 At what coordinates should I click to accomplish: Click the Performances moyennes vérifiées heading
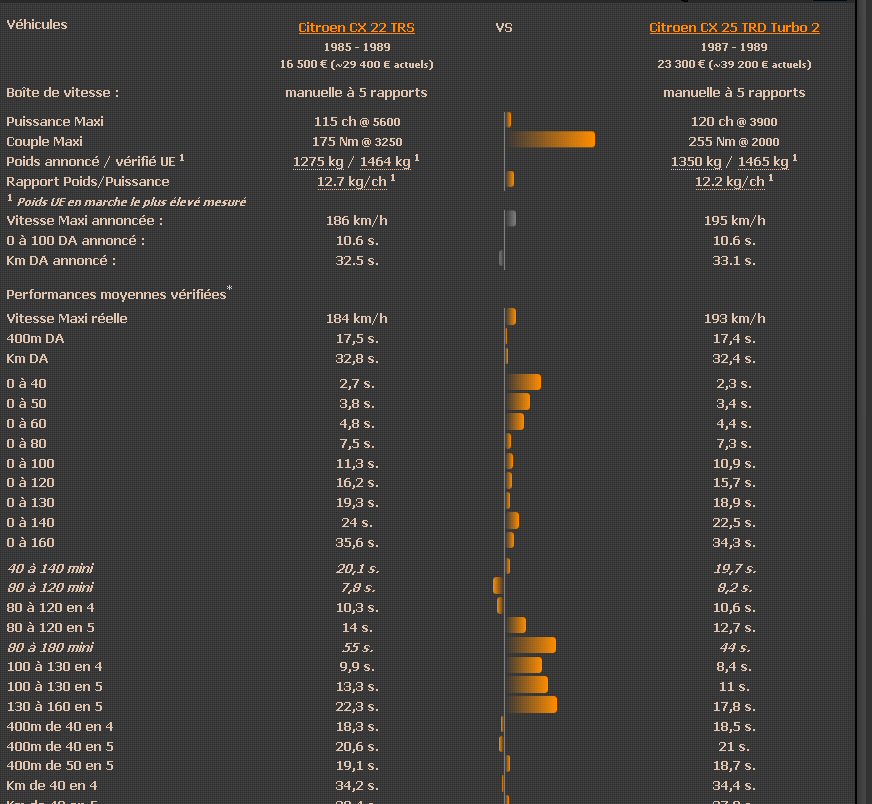pyautogui.click(x=117, y=295)
